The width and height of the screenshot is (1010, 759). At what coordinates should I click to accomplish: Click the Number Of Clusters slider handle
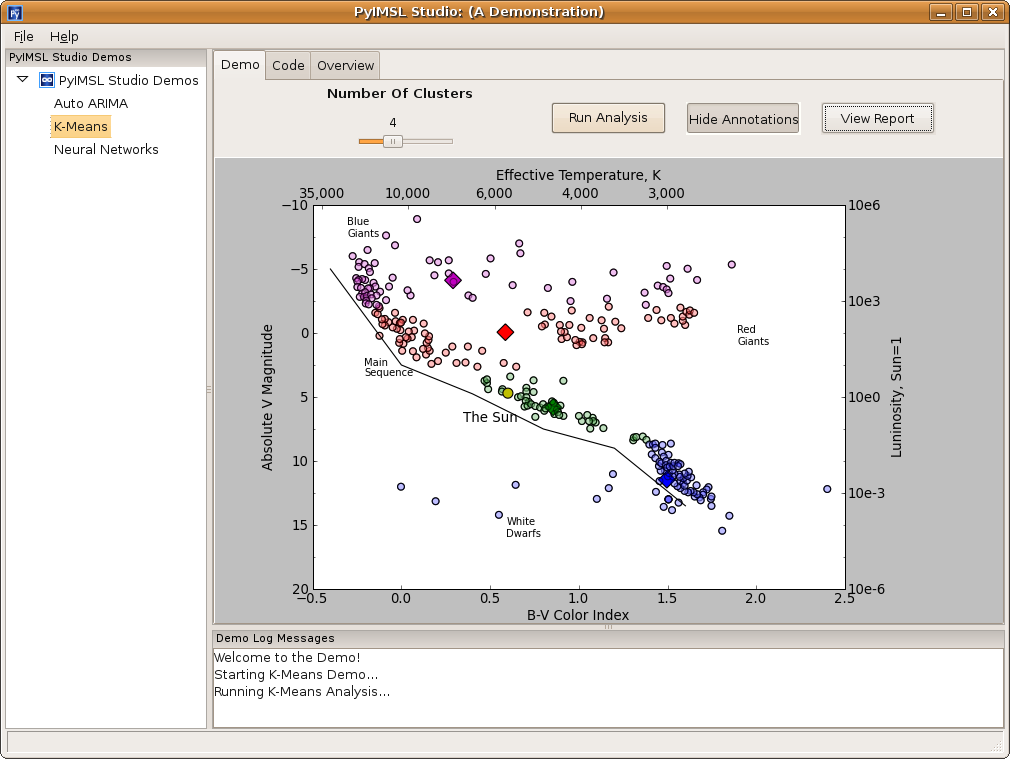(x=393, y=141)
